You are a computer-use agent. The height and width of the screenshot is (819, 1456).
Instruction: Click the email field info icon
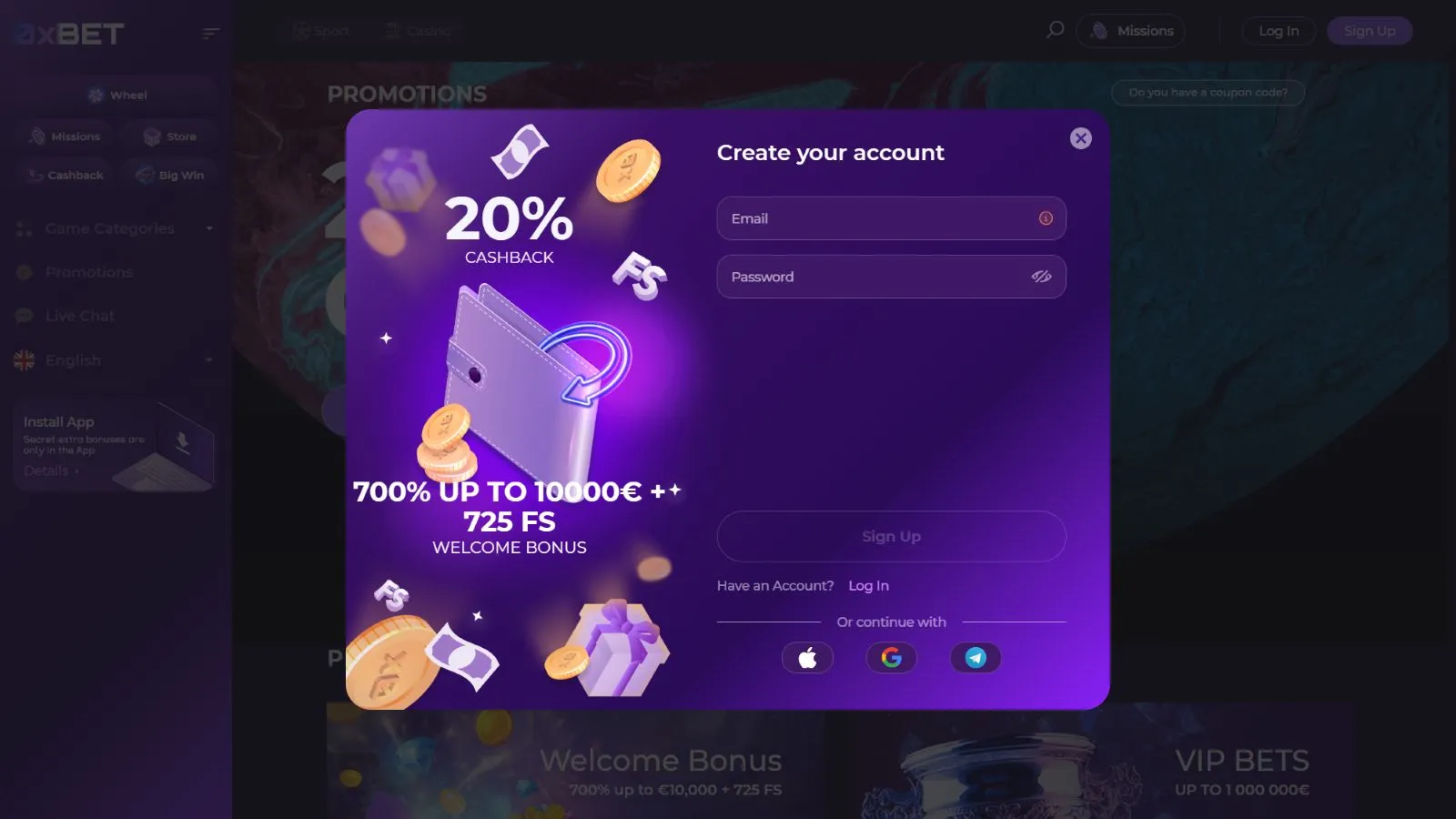point(1046,218)
